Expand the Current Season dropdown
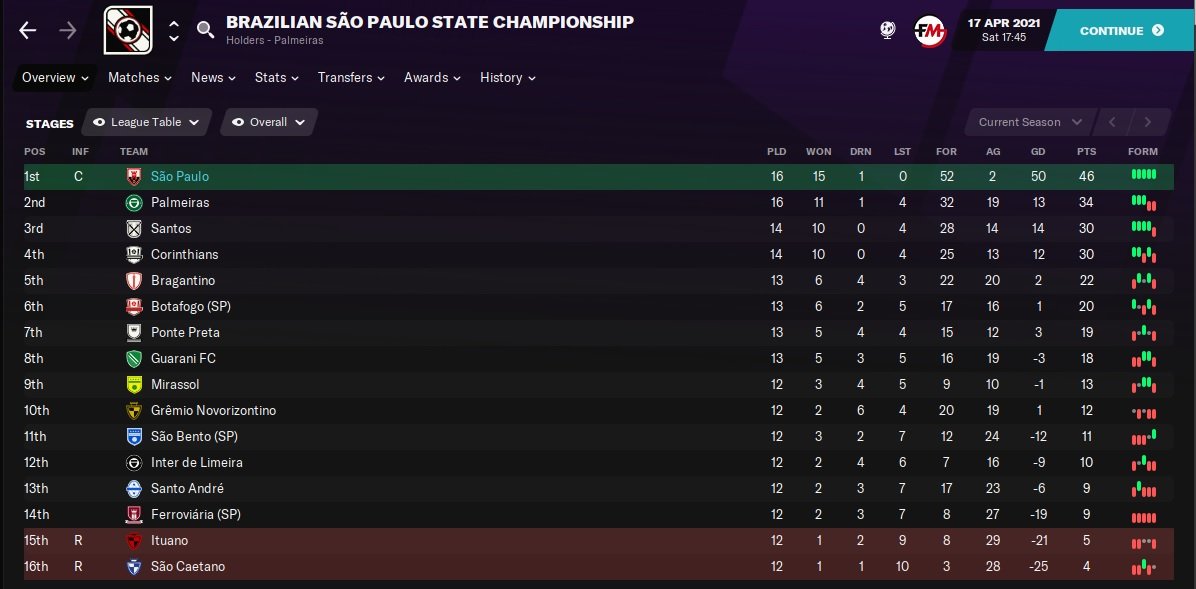The width and height of the screenshot is (1196, 589). tap(1030, 122)
